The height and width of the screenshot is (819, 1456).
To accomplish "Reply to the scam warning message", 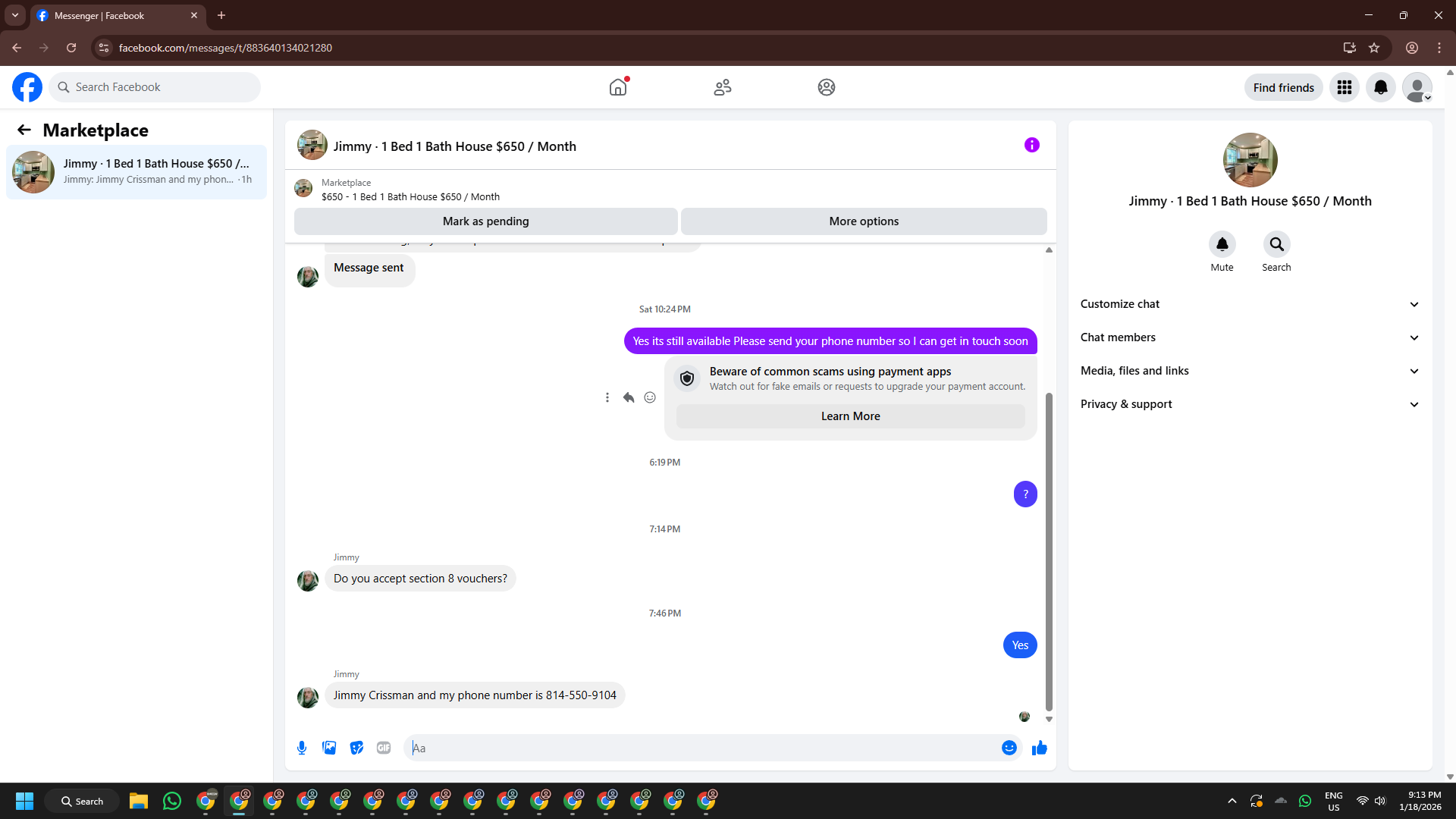I will pyautogui.click(x=629, y=397).
